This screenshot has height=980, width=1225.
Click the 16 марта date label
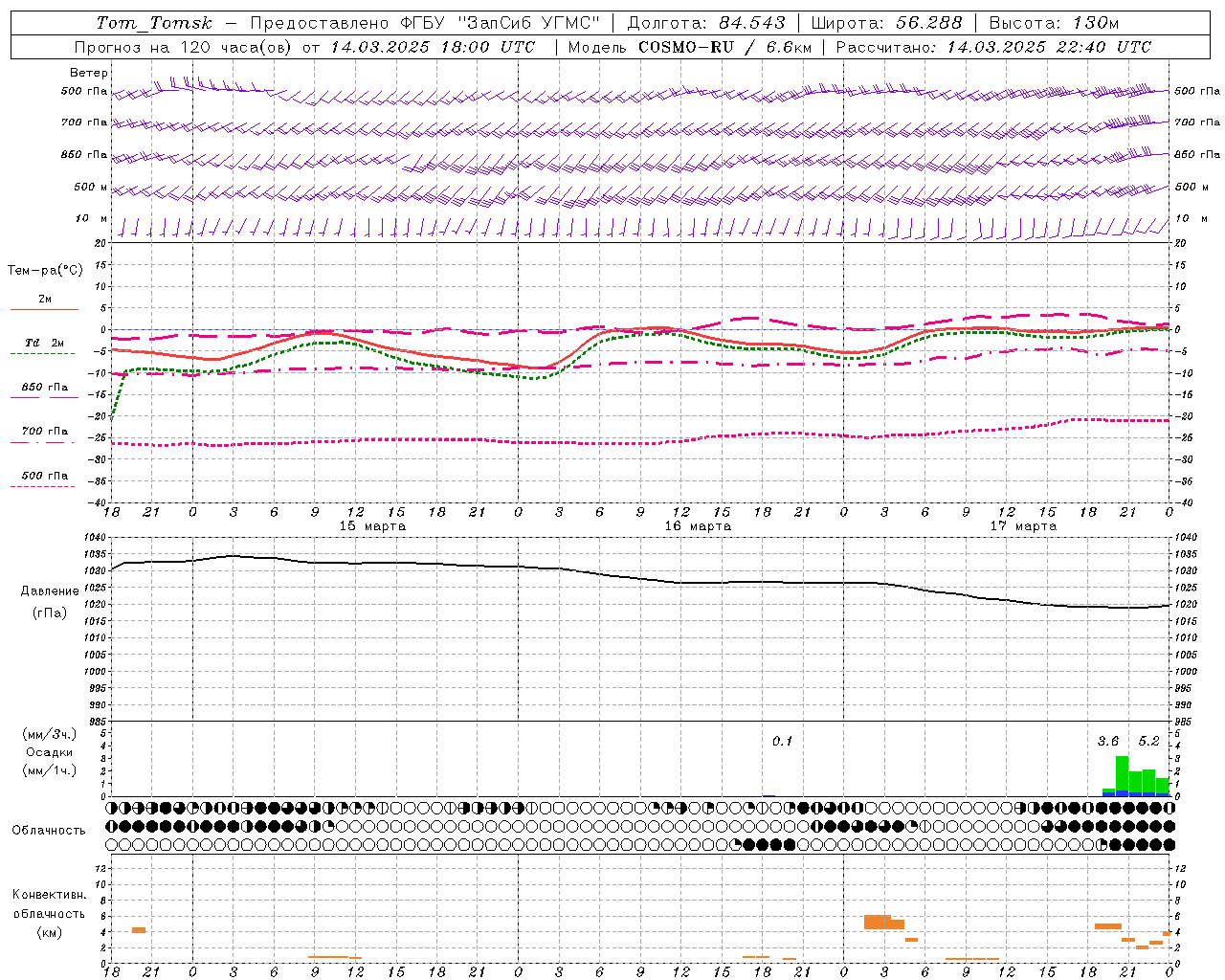coord(699,526)
